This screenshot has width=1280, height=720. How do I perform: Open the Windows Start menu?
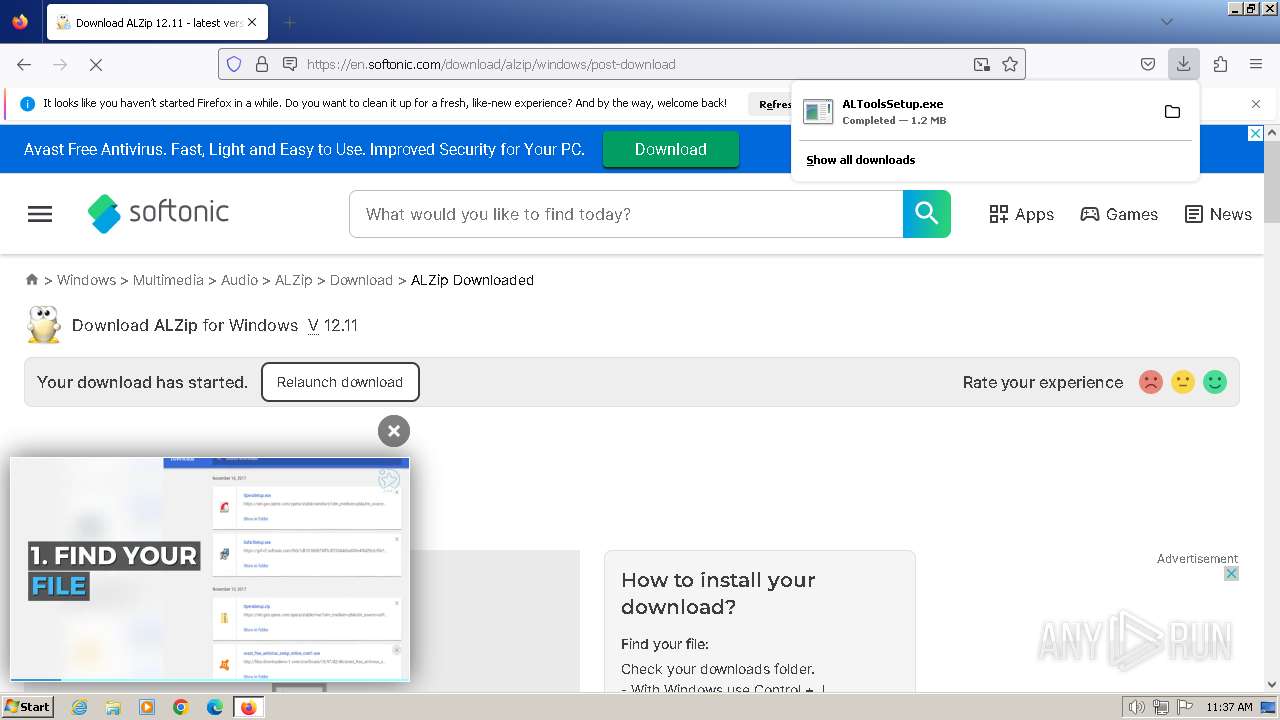point(28,707)
